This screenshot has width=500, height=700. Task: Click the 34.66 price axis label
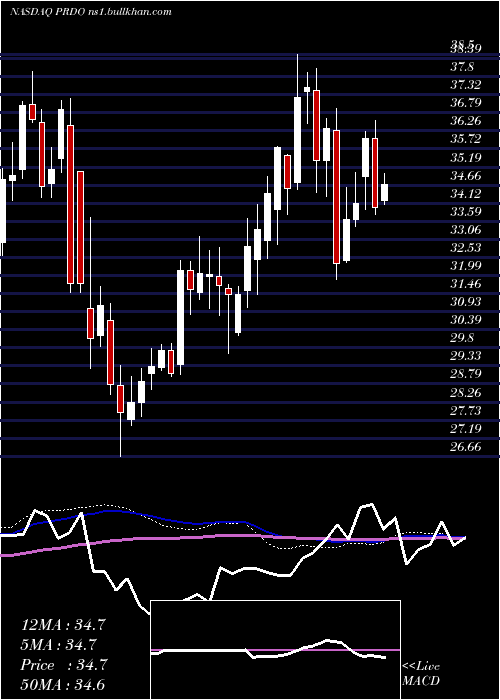[x=466, y=175]
